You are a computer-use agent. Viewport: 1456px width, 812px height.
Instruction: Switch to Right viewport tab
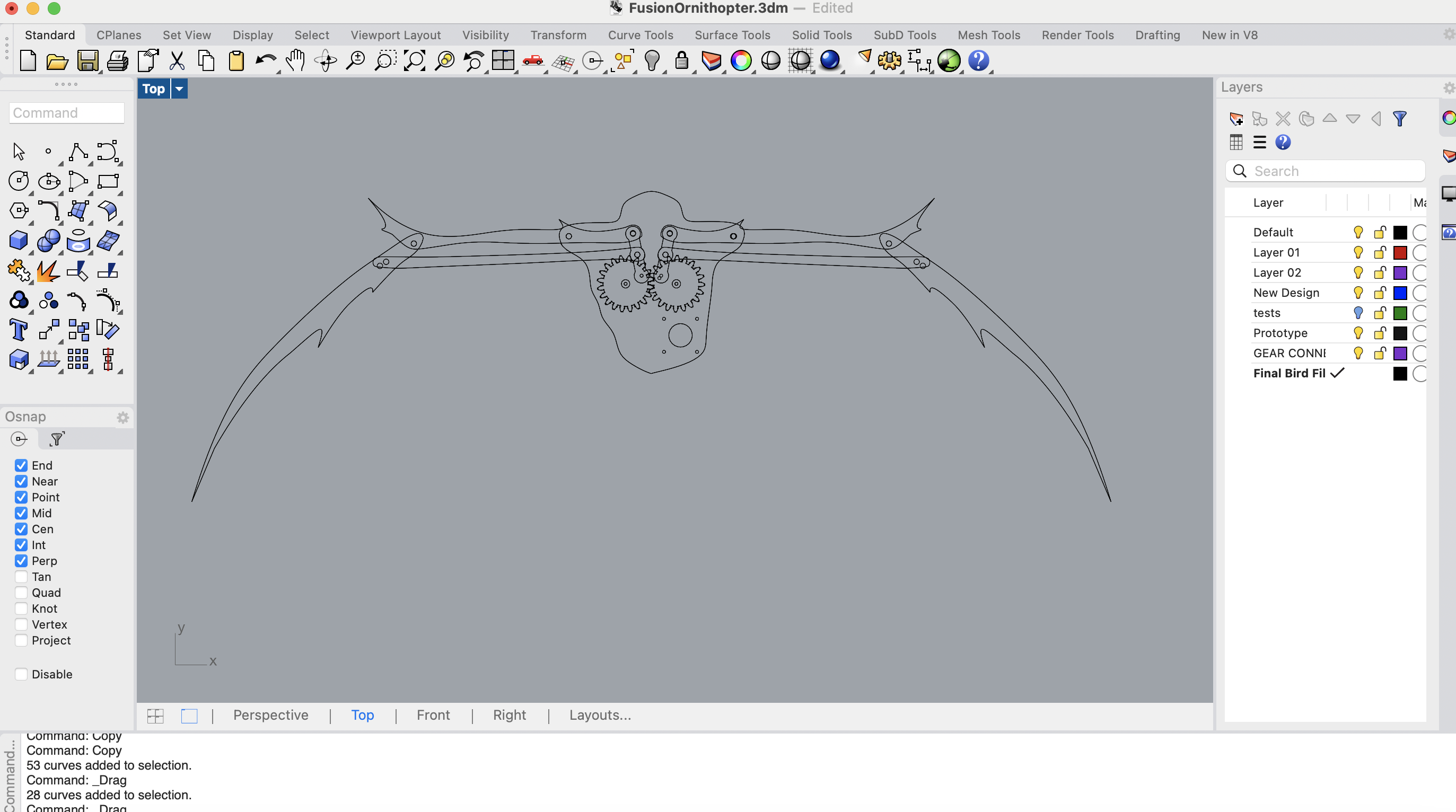click(509, 715)
